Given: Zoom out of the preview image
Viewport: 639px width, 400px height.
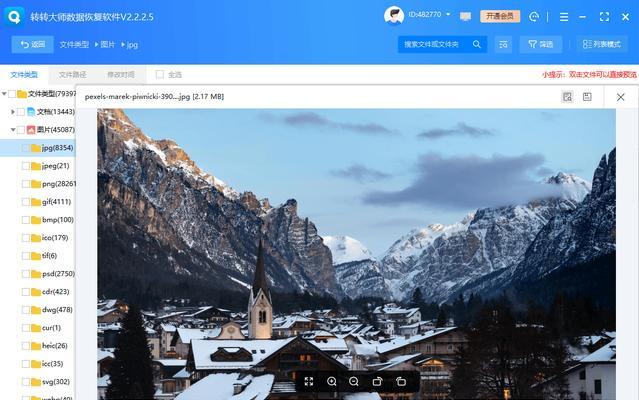Looking at the screenshot, I should (x=354, y=381).
